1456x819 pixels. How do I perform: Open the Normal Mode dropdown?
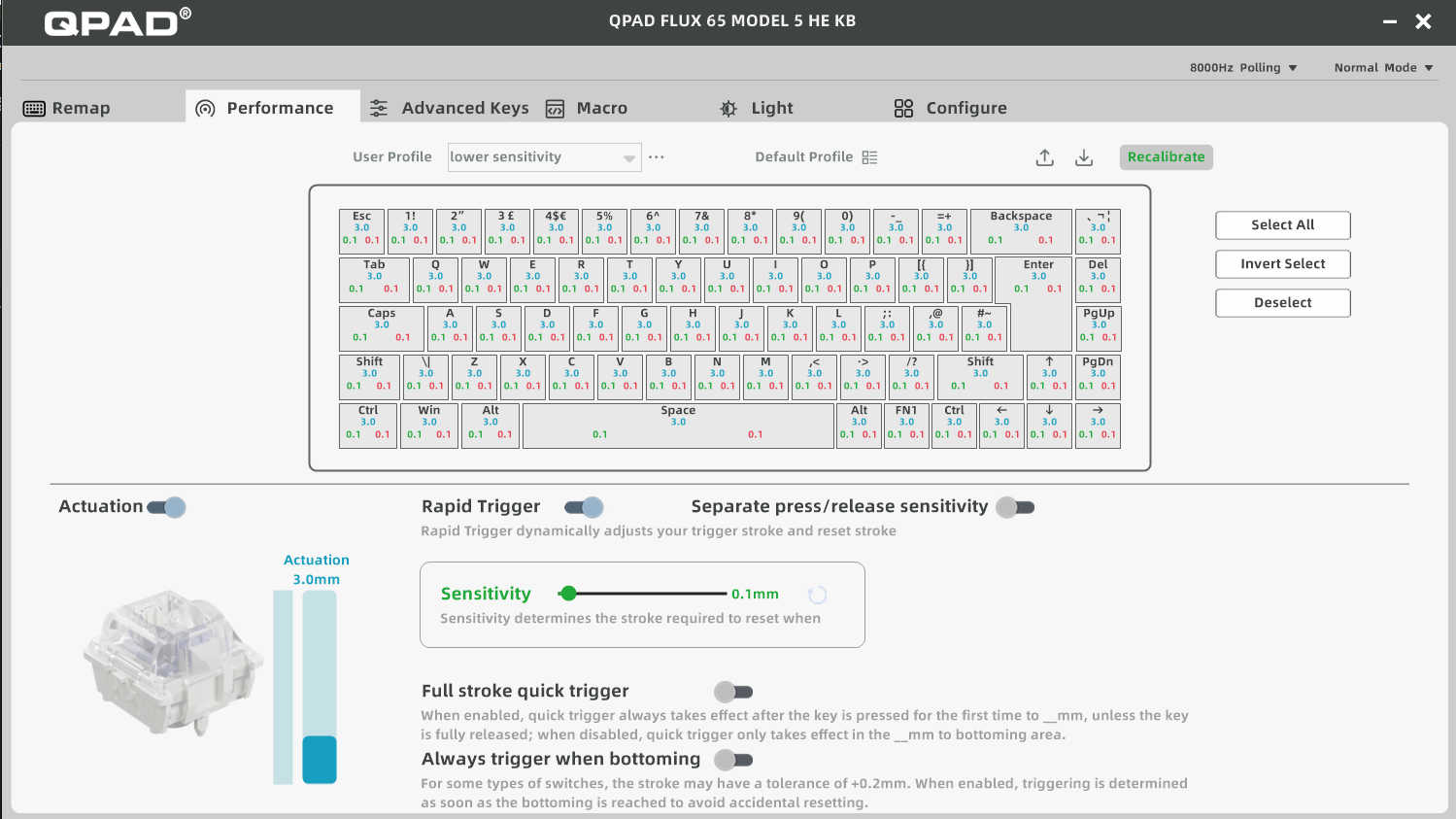(1383, 68)
